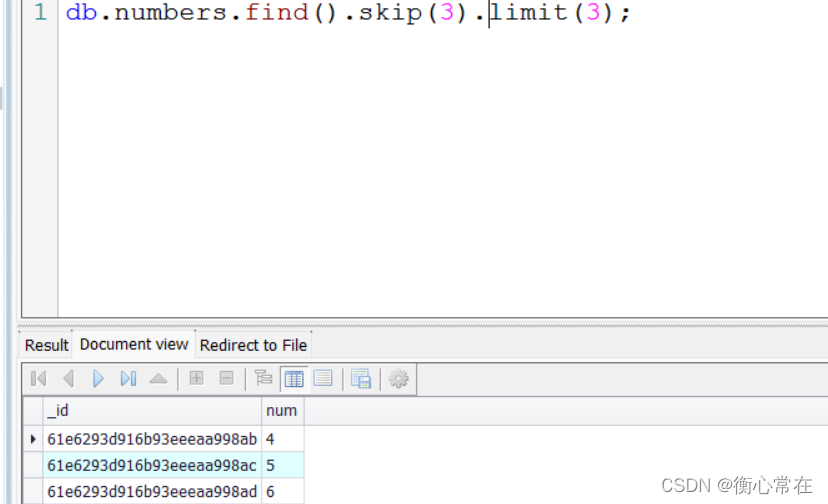828x504 pixels.
Task: Click the 'skip' keyword in the query
Action: point(391,13)
